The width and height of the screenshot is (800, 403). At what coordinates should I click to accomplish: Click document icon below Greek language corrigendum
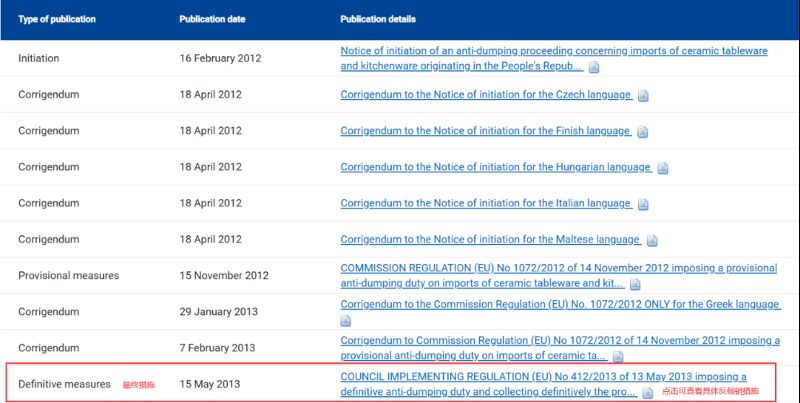346,321
